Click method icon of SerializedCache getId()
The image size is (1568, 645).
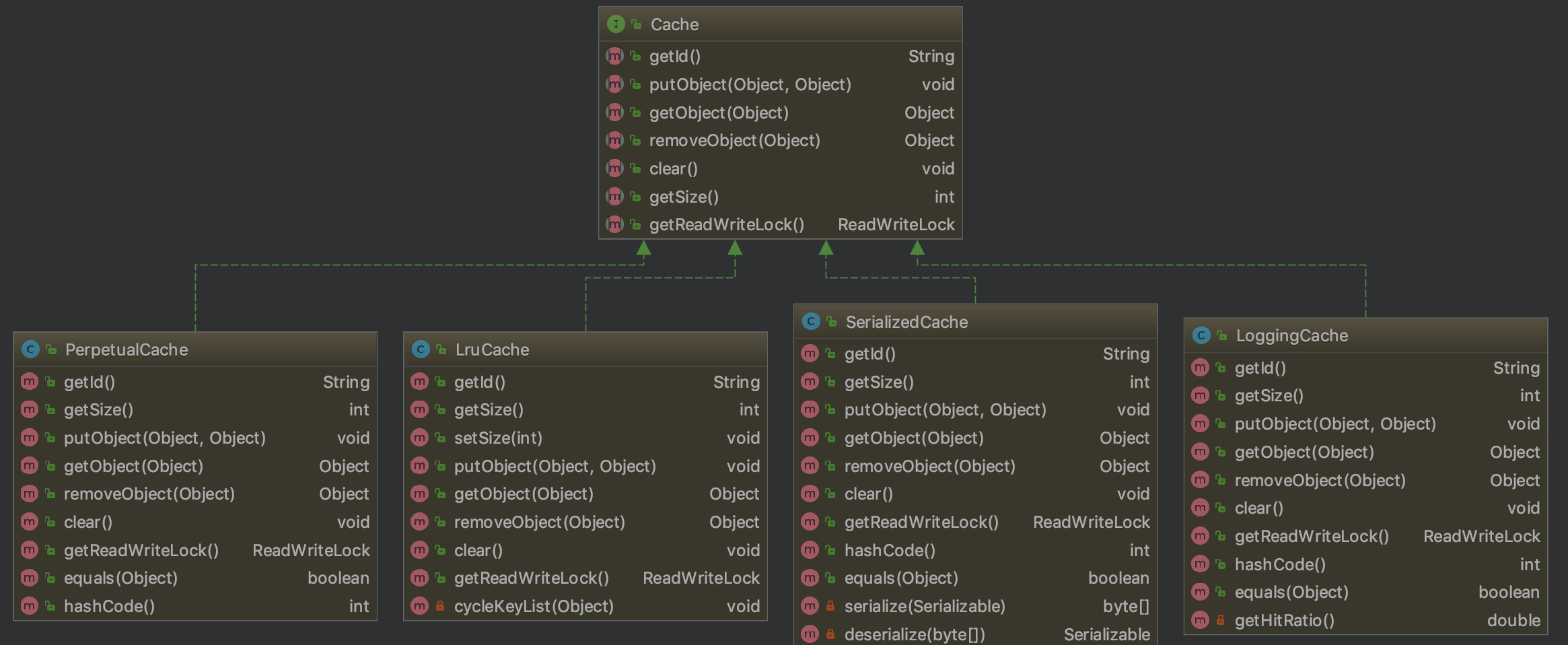810,353
